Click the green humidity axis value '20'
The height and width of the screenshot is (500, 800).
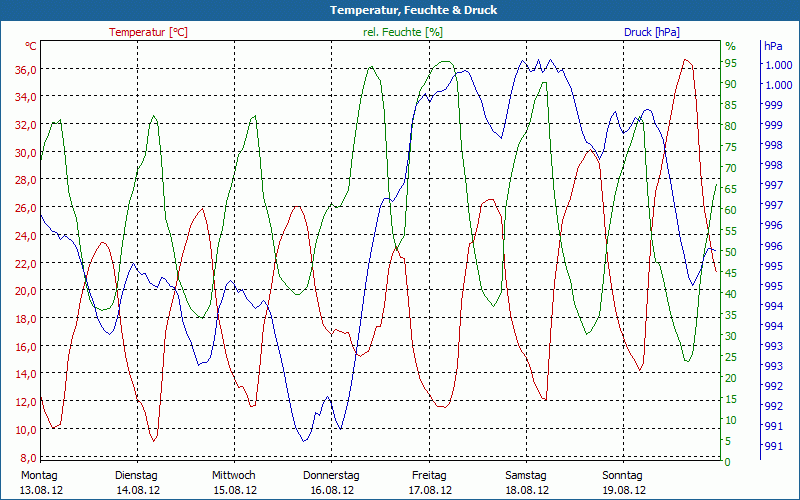pos(731,378)
